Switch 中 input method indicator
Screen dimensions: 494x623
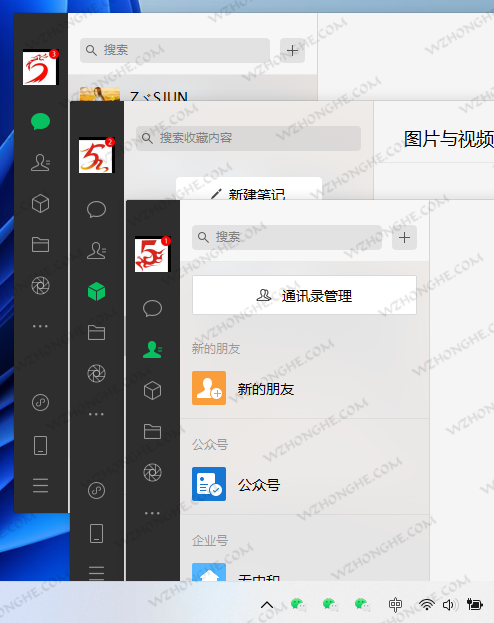[395, 605]
